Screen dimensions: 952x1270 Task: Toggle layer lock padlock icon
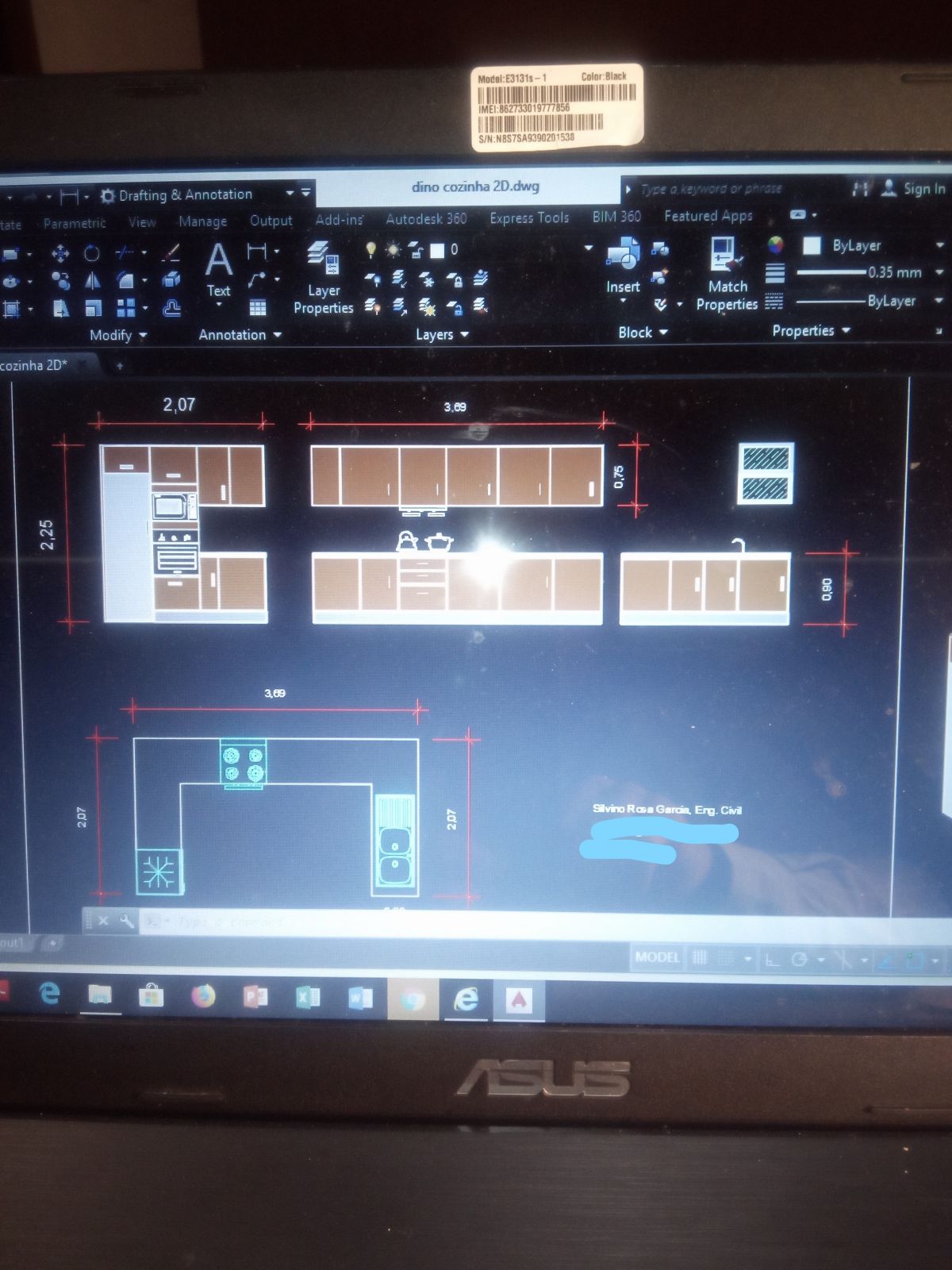pos(416,251)
